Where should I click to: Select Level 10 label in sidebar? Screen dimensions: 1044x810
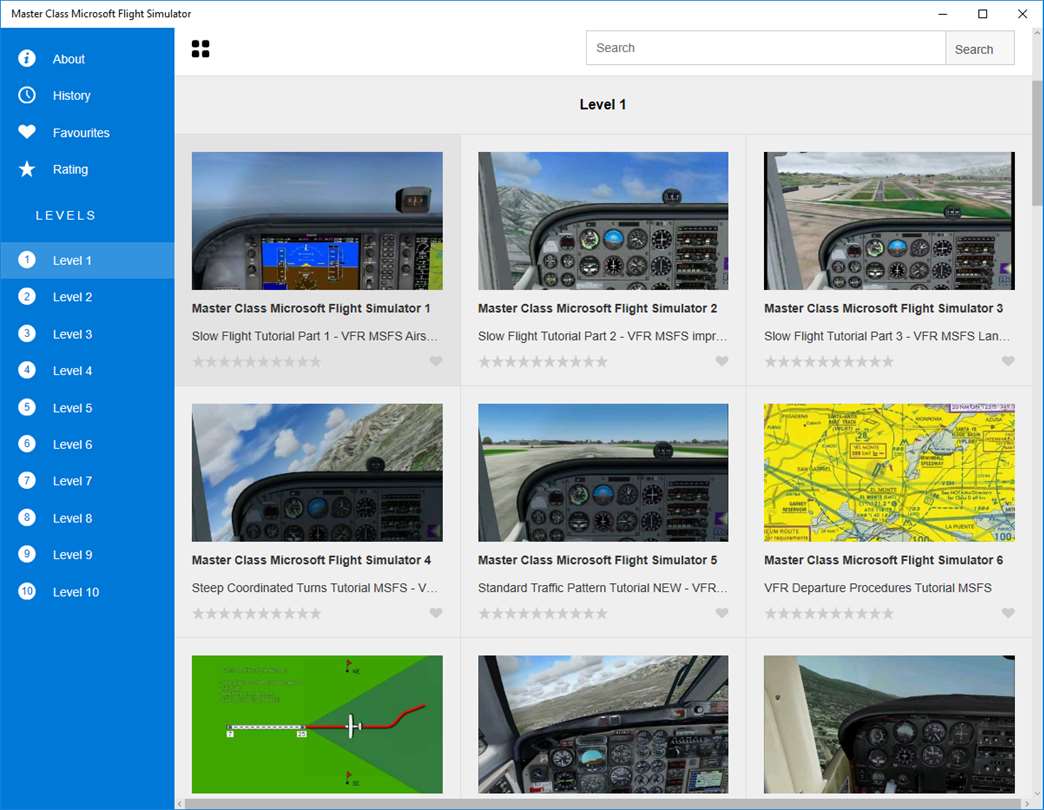(75, 592)
